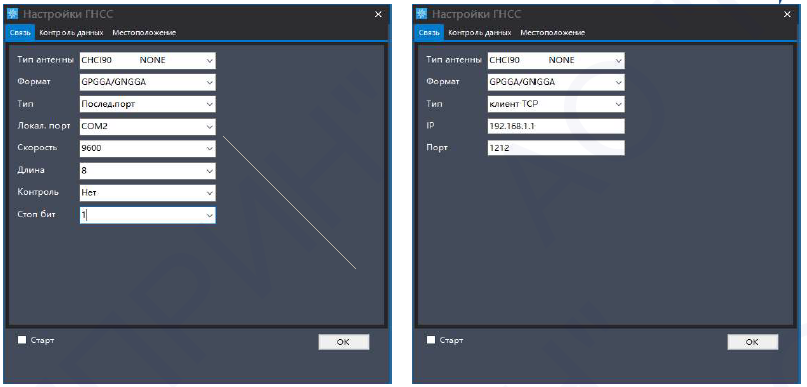Open Контроль данных tab in left window

72,32
